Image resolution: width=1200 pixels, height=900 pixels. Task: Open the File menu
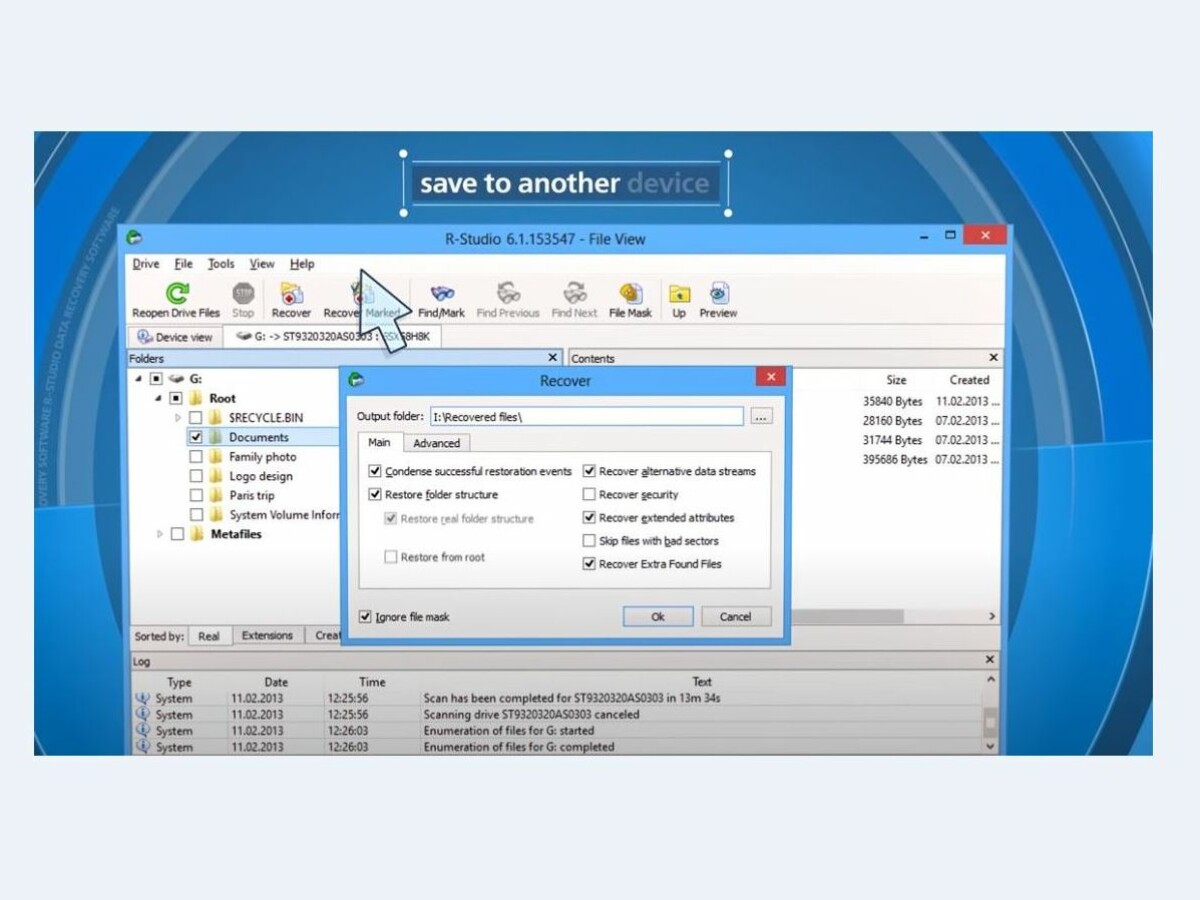[x=184, y=264]
